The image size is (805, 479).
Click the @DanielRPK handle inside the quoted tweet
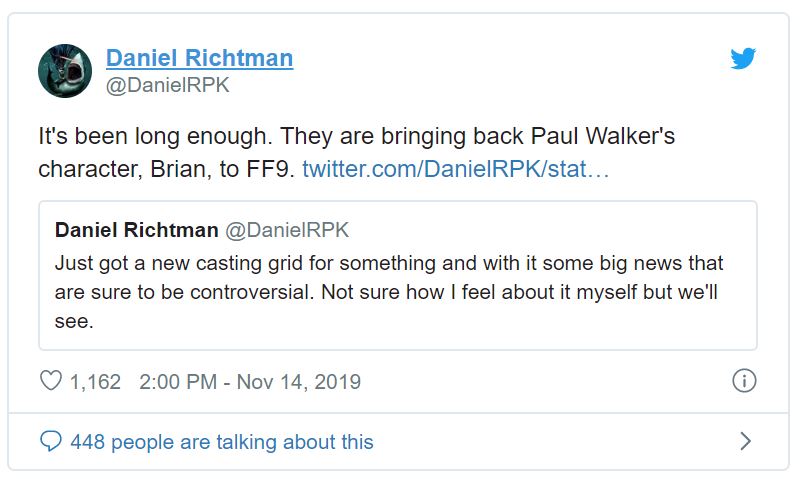(287, 230)
